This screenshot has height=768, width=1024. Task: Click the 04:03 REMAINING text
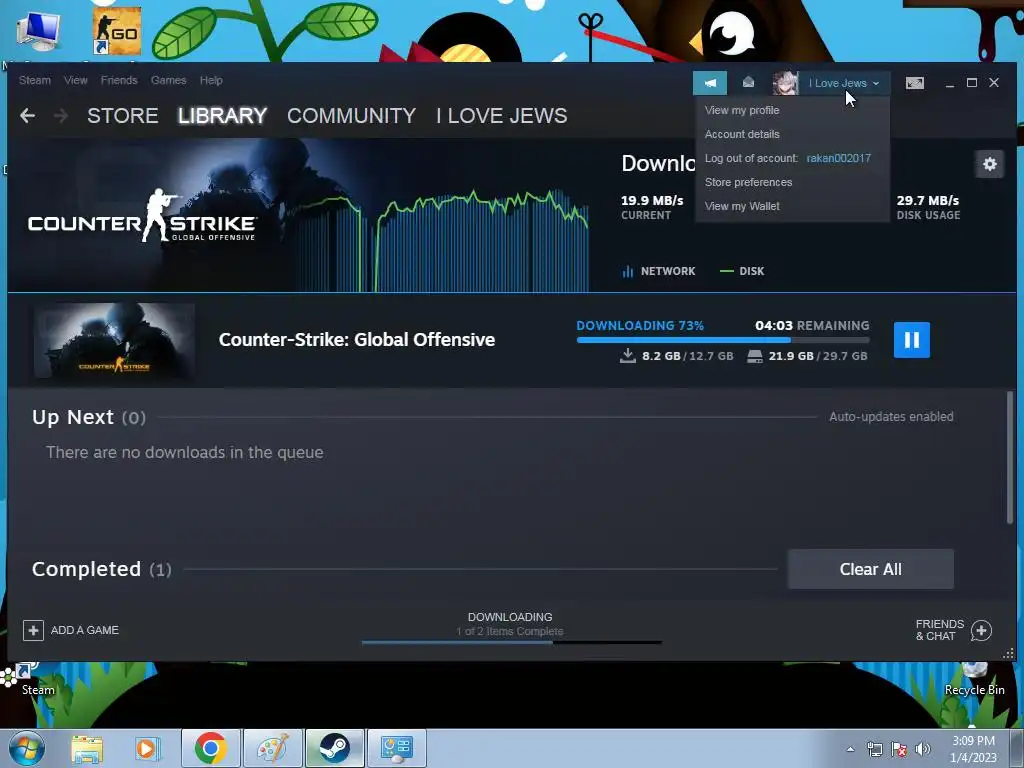point(812,325)
